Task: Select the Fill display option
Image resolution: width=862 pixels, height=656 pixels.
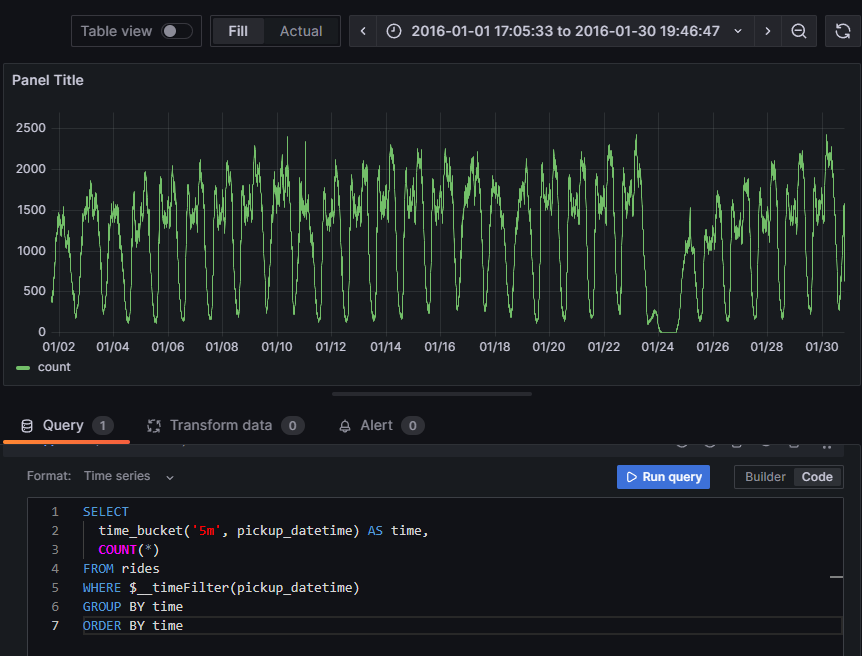Action: (238, 31)
